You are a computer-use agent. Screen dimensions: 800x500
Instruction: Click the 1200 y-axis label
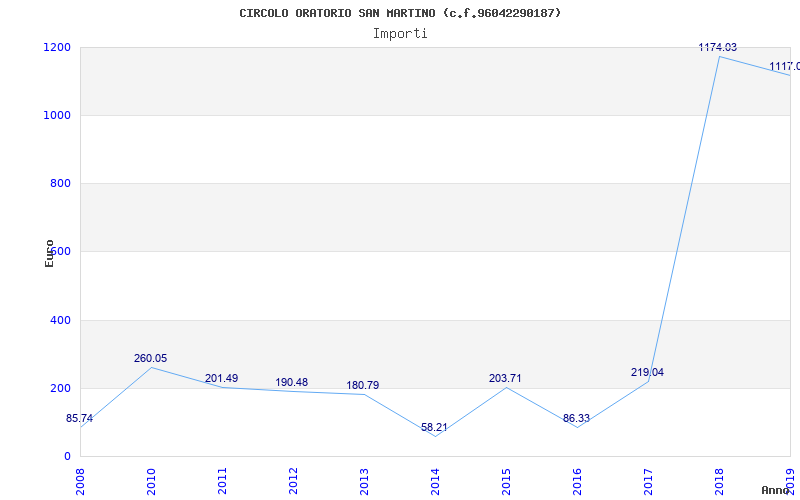57,47
